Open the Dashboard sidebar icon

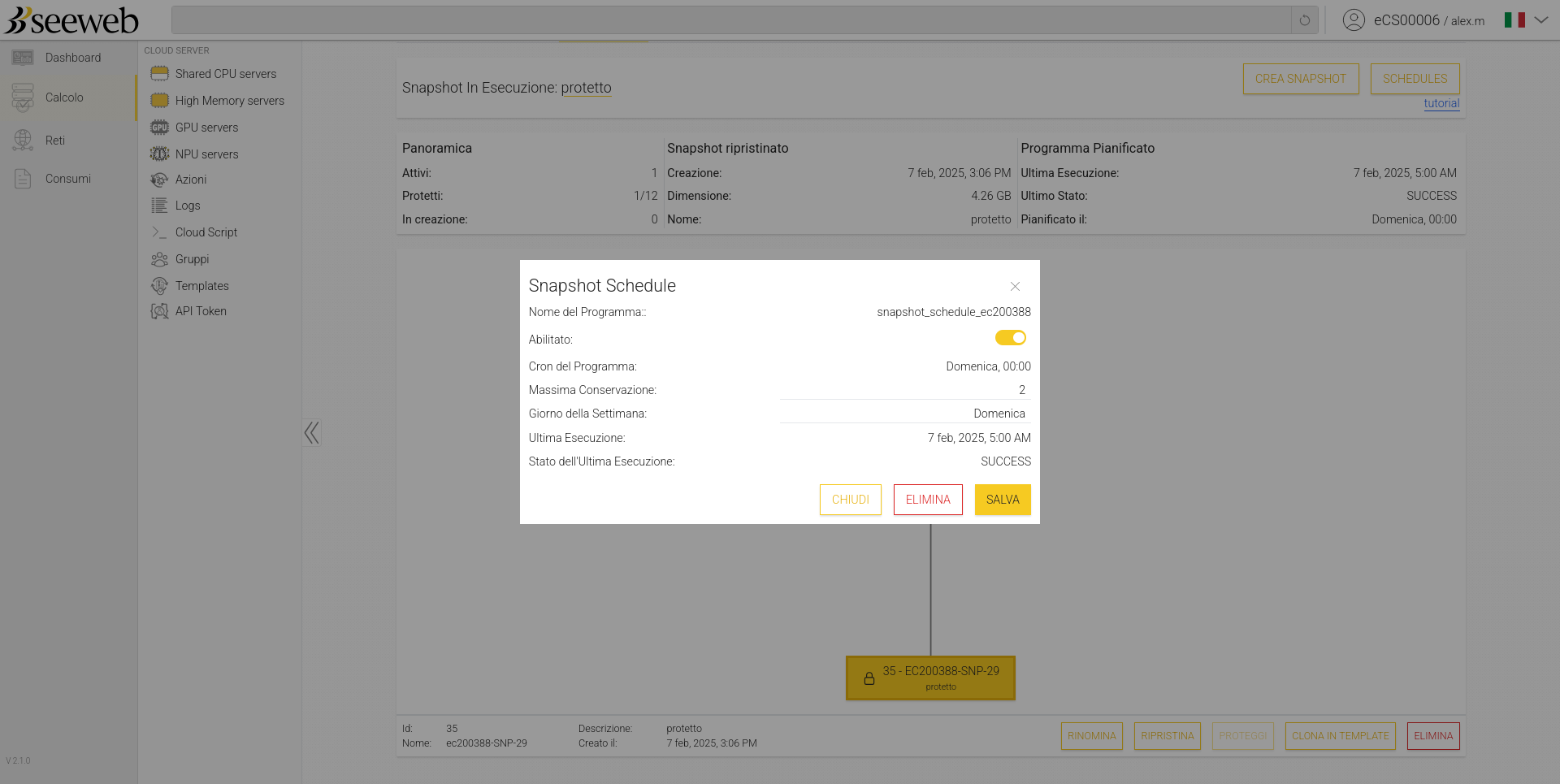23,58
